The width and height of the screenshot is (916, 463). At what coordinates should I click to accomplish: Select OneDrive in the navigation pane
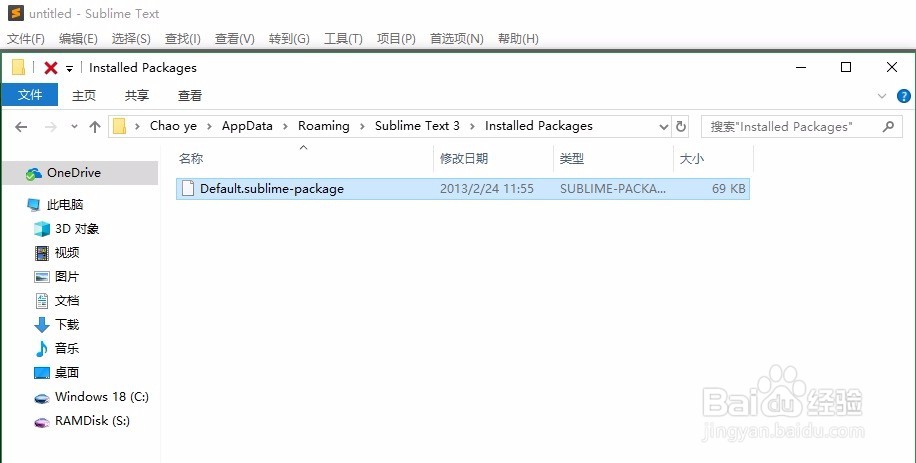point(80,173)
